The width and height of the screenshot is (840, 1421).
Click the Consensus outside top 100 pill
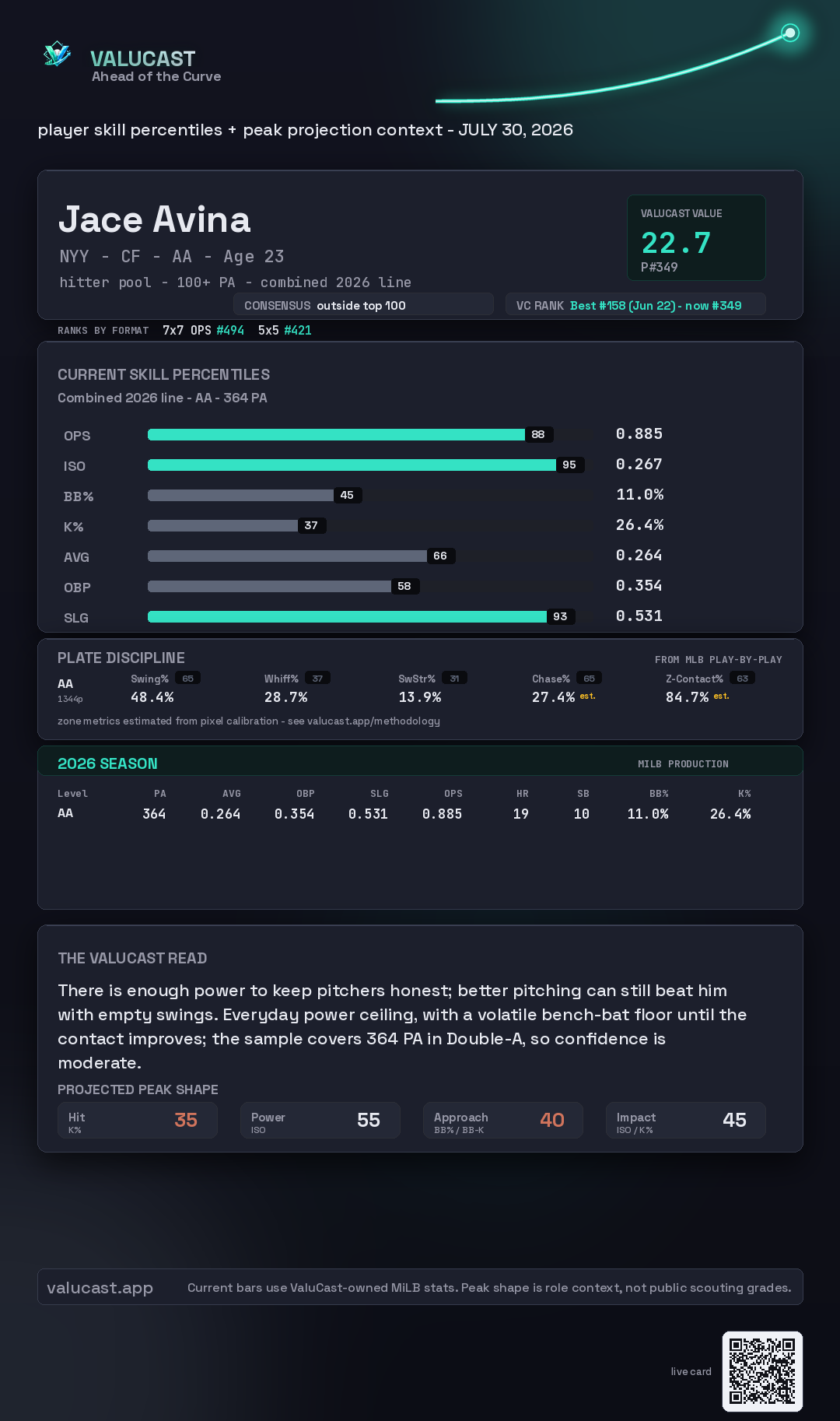click(363, 305)
